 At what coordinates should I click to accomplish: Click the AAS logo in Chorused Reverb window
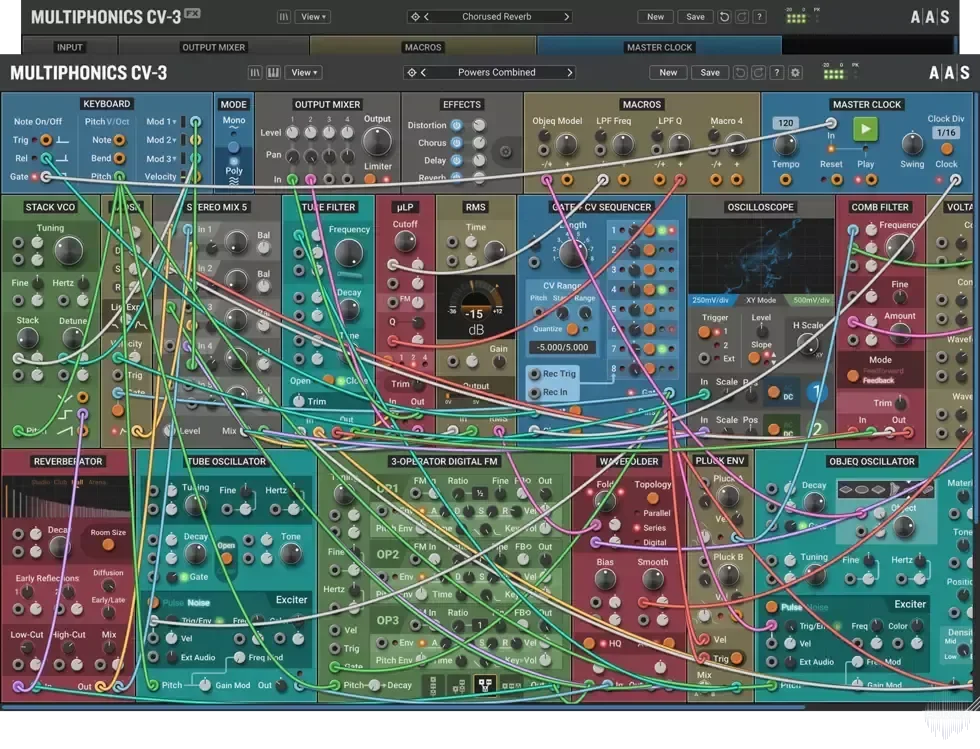pos(930,17)
